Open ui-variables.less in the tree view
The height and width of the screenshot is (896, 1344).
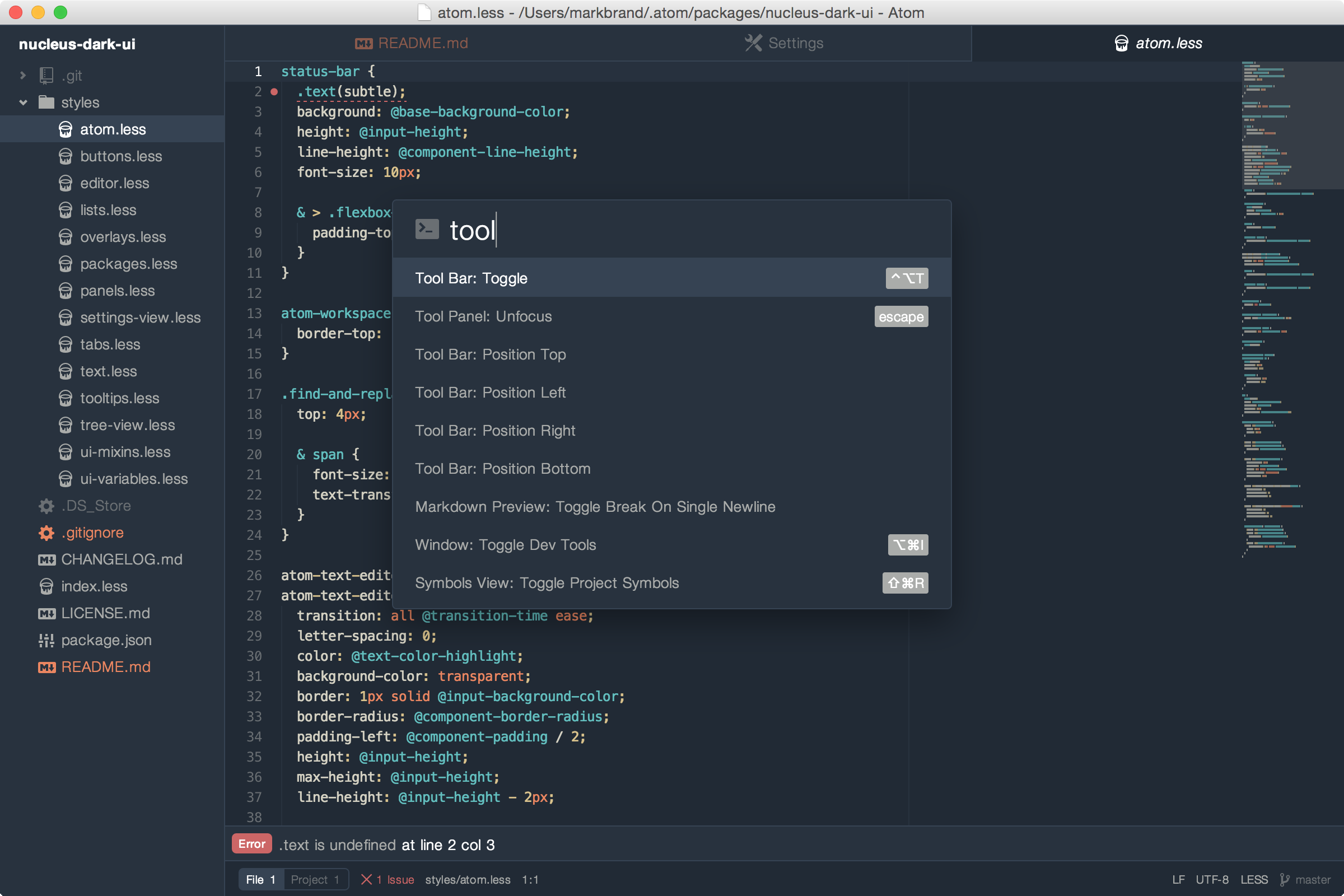(x=134, y=479)
